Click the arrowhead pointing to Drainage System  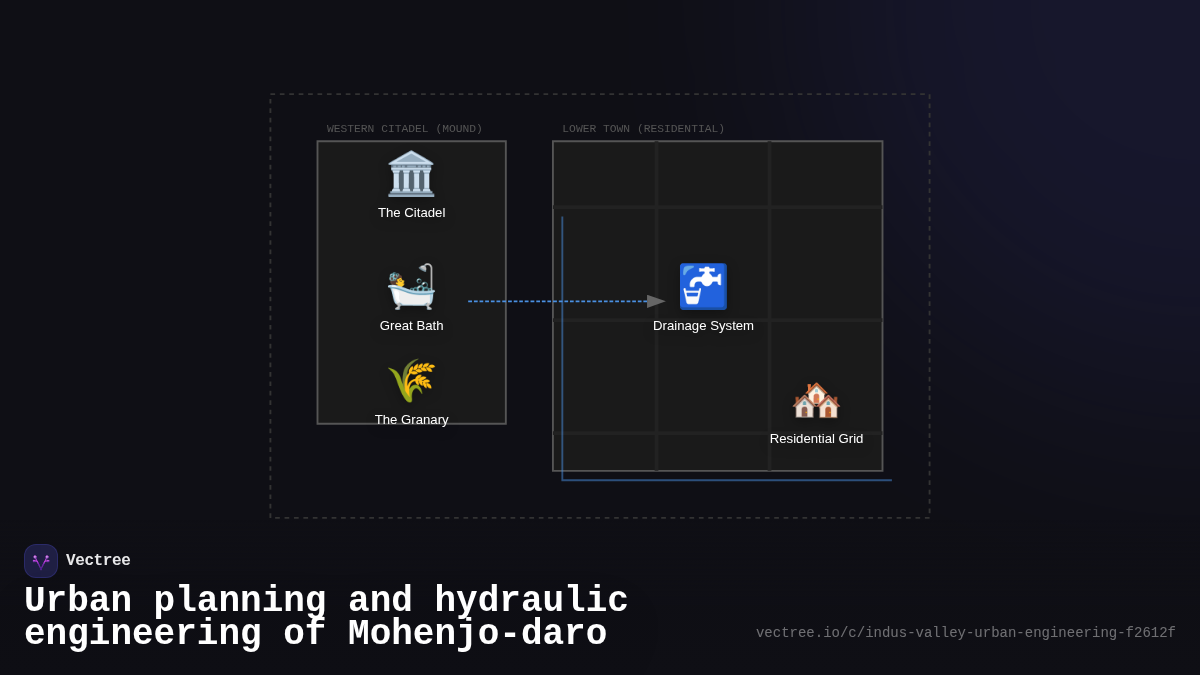tap(656, 301)
